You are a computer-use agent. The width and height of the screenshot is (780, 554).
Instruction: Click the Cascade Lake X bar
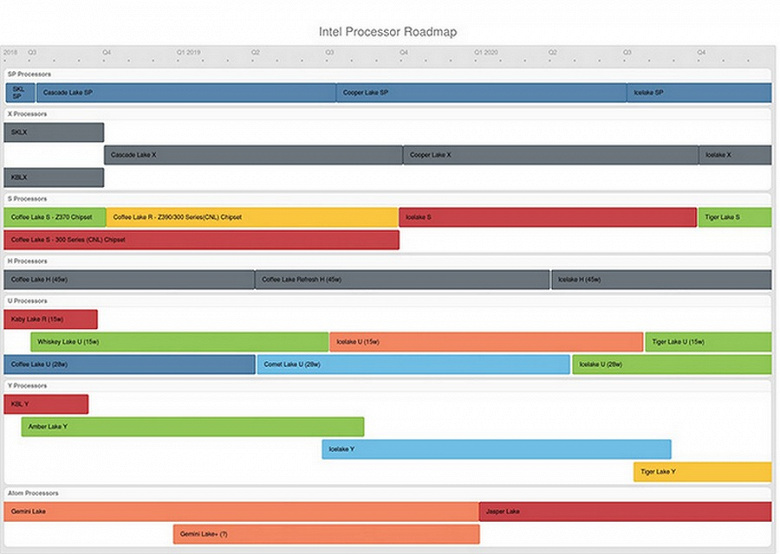coord(253,155)
